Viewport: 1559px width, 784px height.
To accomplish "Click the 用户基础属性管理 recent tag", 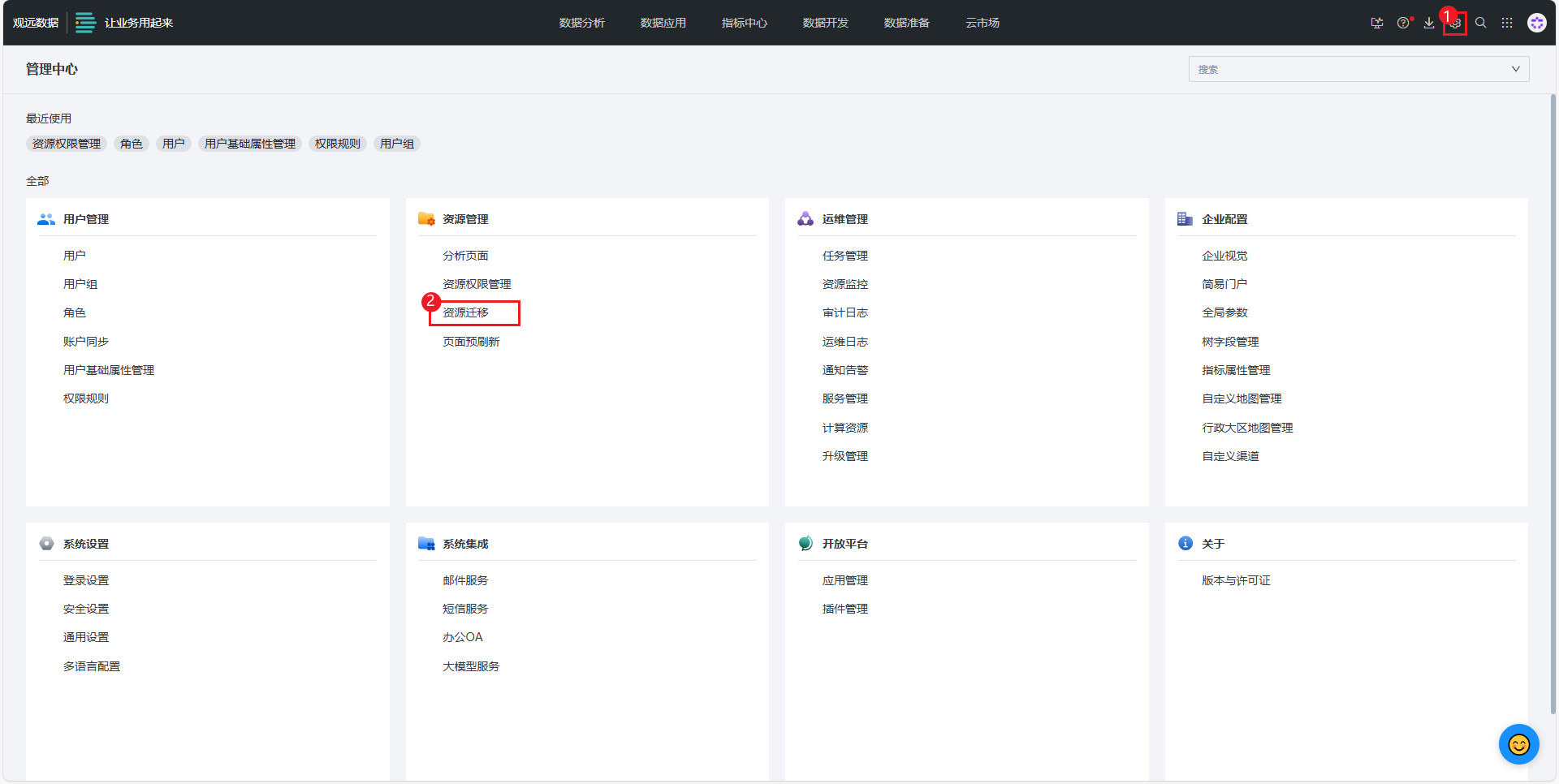I will (249, 144).
